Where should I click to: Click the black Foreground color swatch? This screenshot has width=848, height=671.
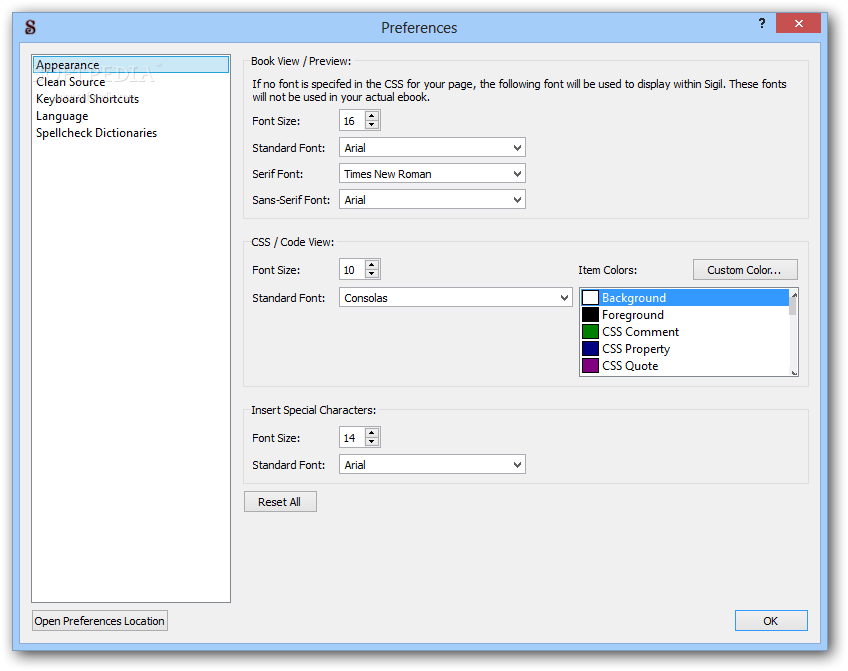coord(590,315)
